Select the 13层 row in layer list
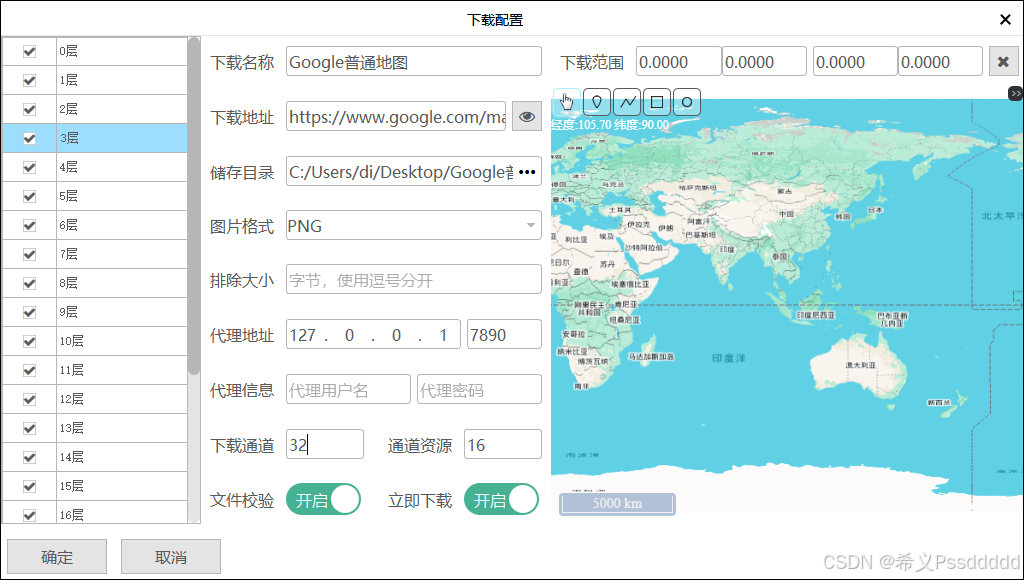 [x=95, y=428]
